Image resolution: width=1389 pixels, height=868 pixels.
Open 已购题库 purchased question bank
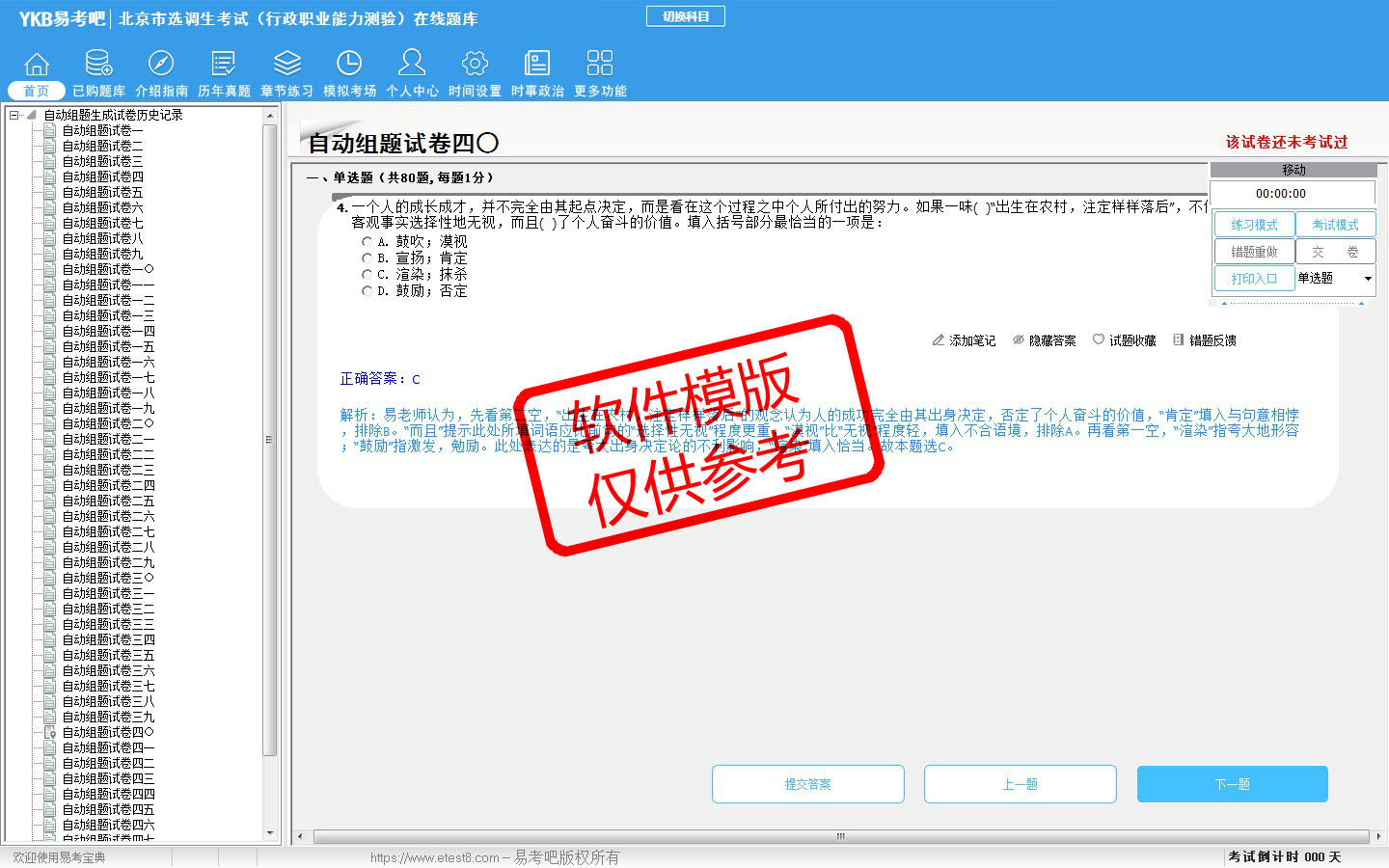pos(98,64)
